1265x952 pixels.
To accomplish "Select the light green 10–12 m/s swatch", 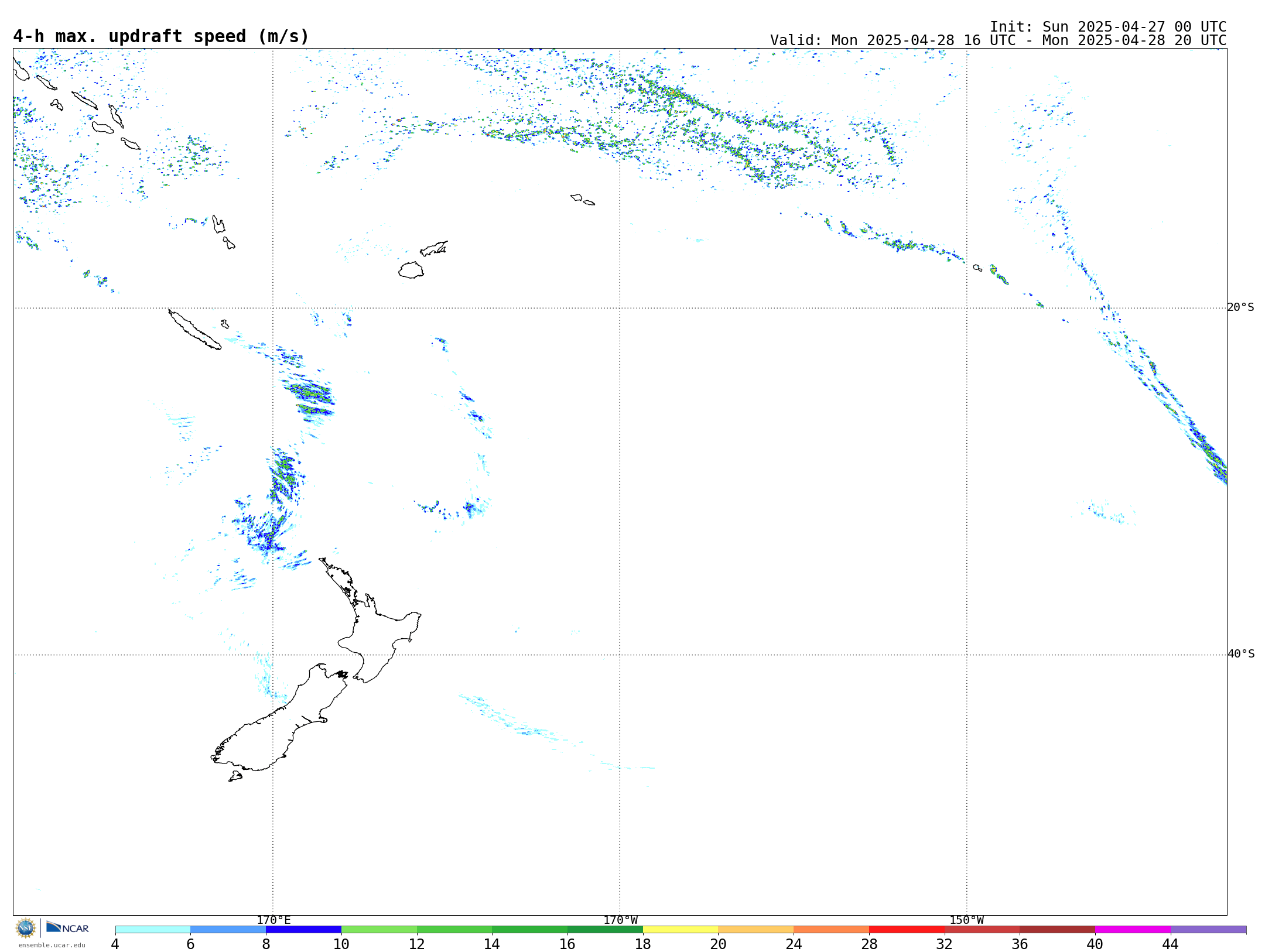I will click(379, 929).
